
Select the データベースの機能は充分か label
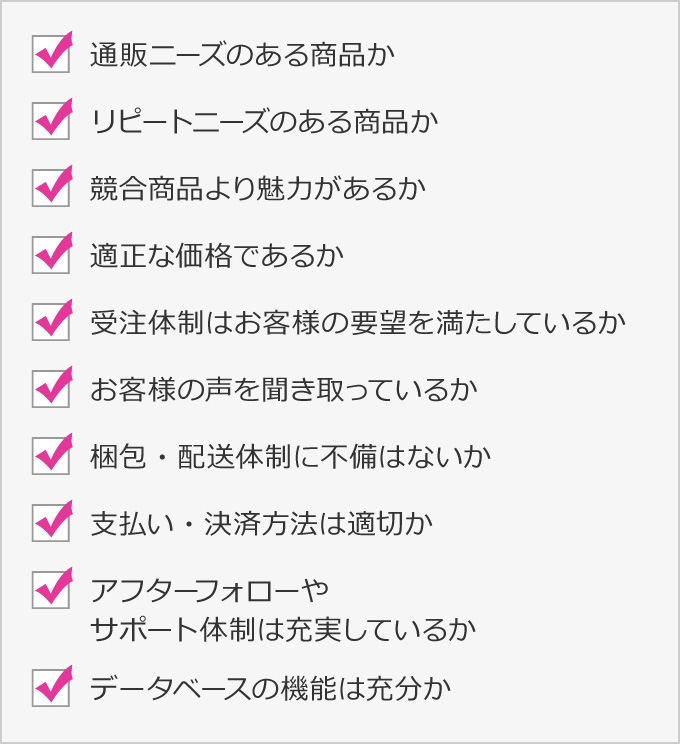click(x=270, y=688)
